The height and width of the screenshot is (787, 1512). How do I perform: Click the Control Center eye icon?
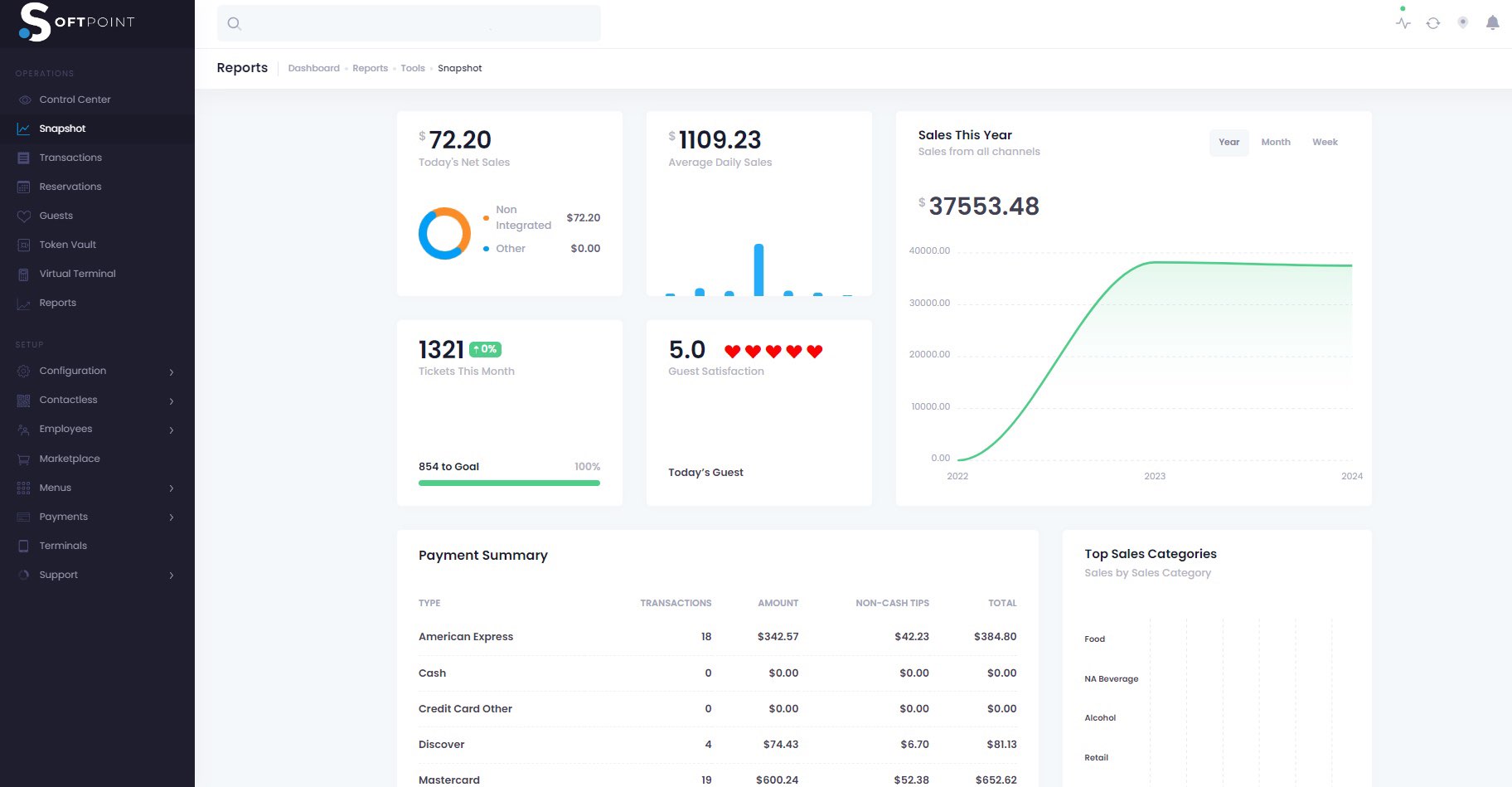(24, 100)
